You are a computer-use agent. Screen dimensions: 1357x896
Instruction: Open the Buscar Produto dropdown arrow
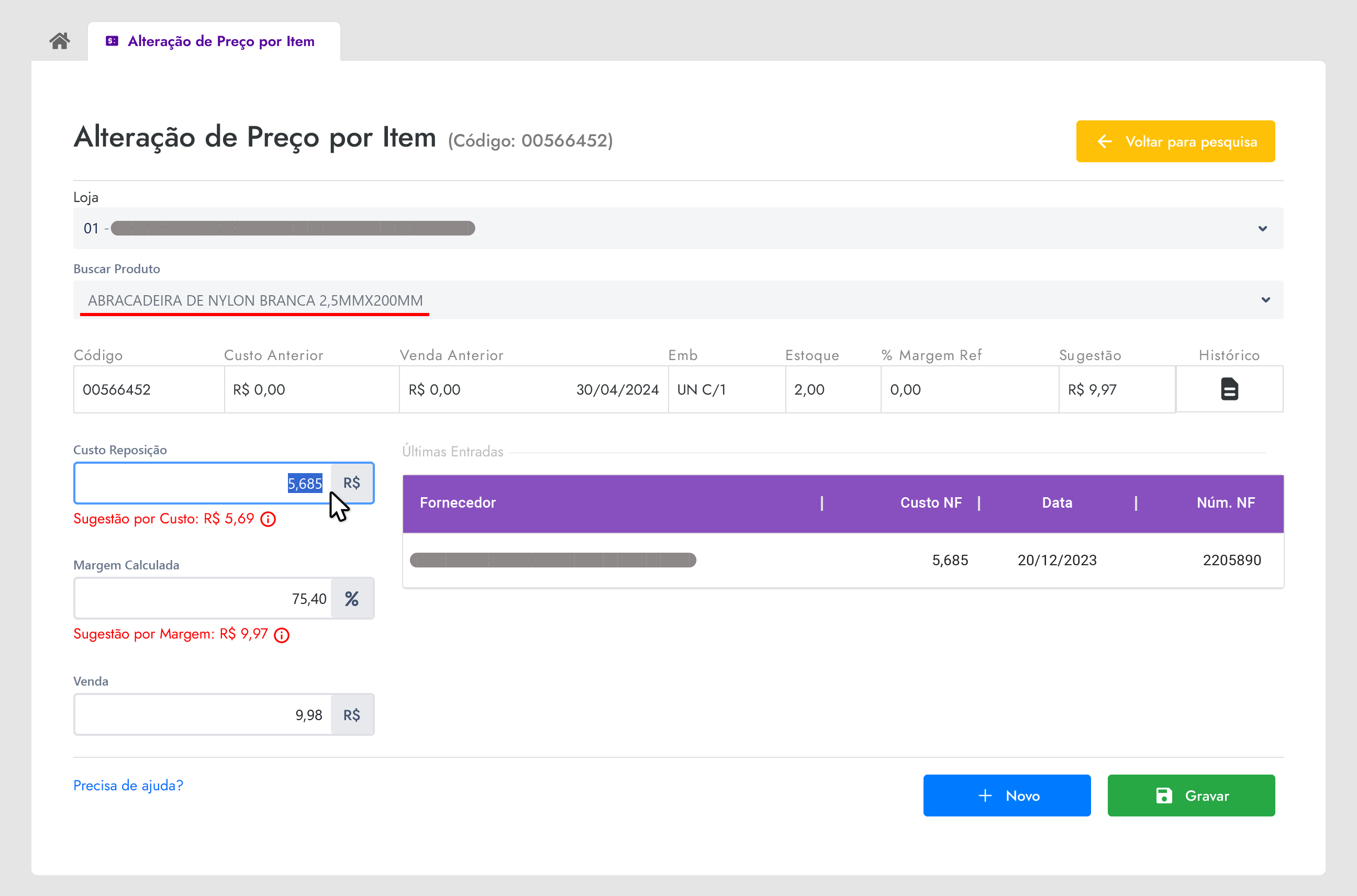click(x=1265, y=300)
